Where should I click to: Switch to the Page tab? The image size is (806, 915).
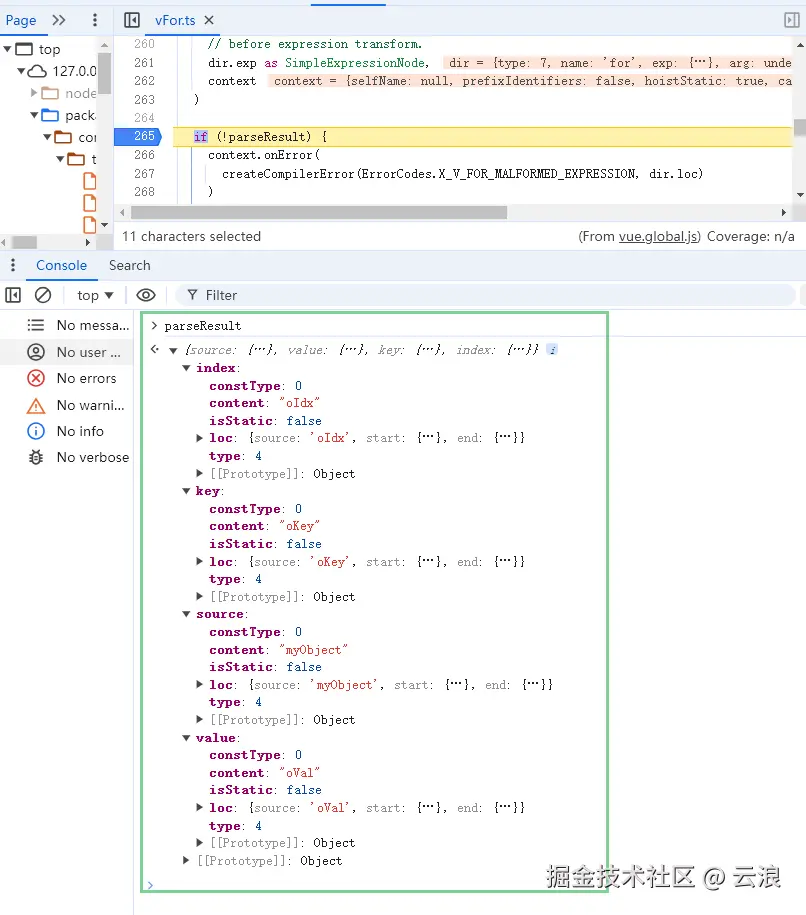pyautogui.click(x=21, y=20)
